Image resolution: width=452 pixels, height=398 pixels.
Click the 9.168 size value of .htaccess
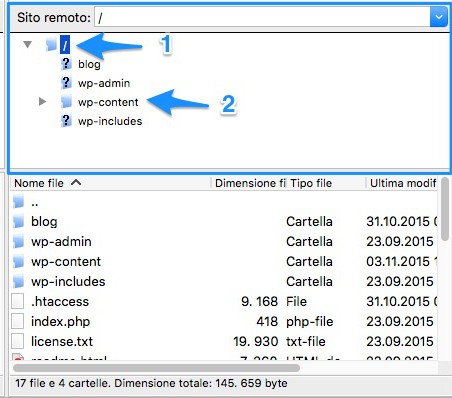pos(259,302)
